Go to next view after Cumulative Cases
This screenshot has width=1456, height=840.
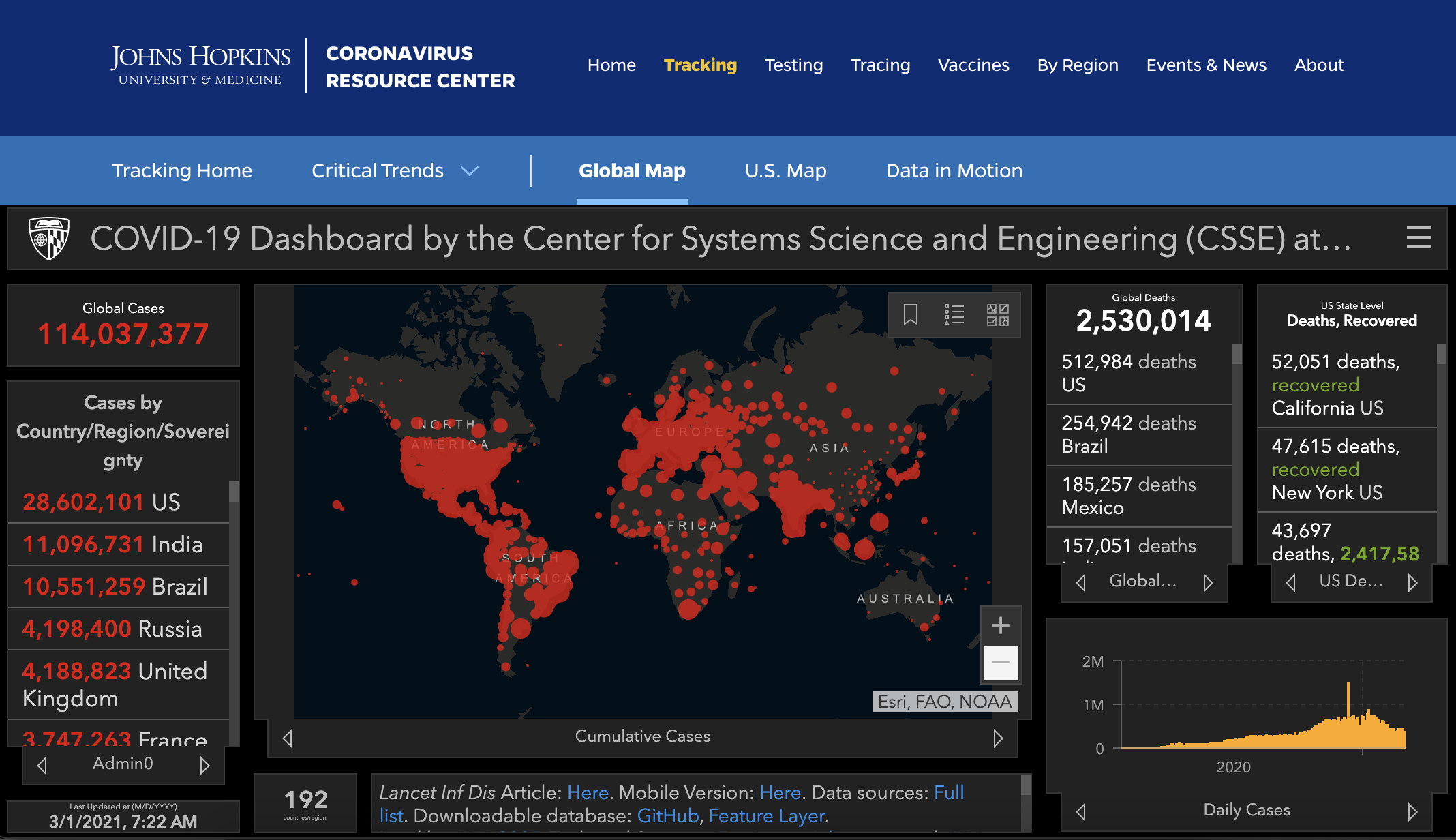click(998, 738)
